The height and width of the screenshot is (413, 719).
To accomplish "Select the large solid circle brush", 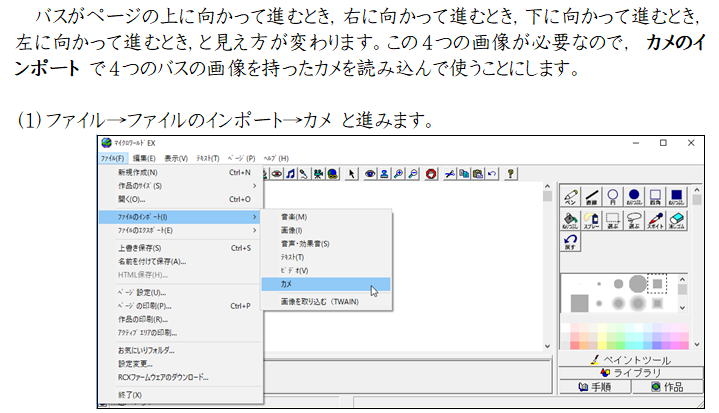I will click(x=637, y=284).
